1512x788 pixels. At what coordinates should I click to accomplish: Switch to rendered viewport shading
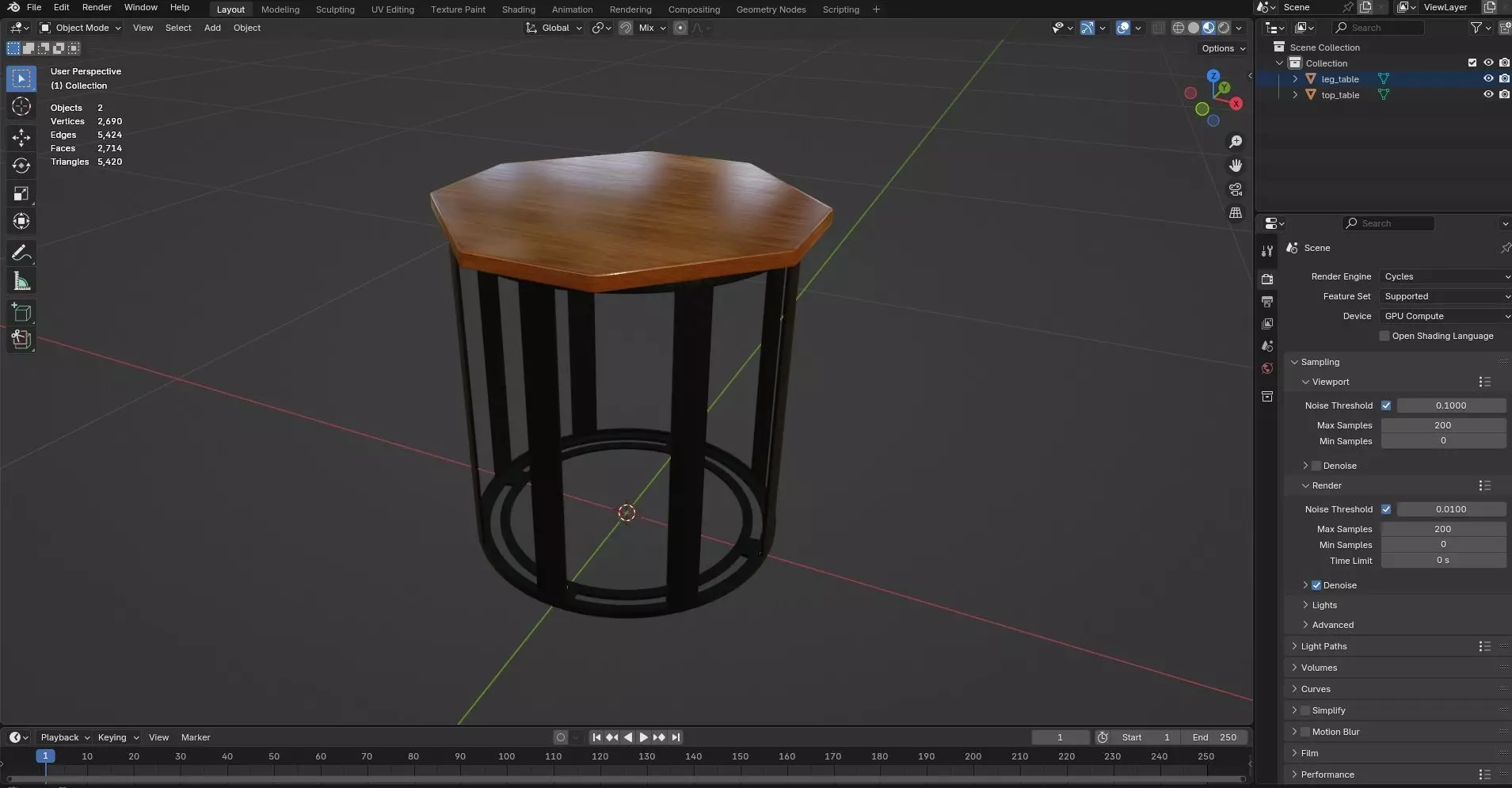[1224, 28]
